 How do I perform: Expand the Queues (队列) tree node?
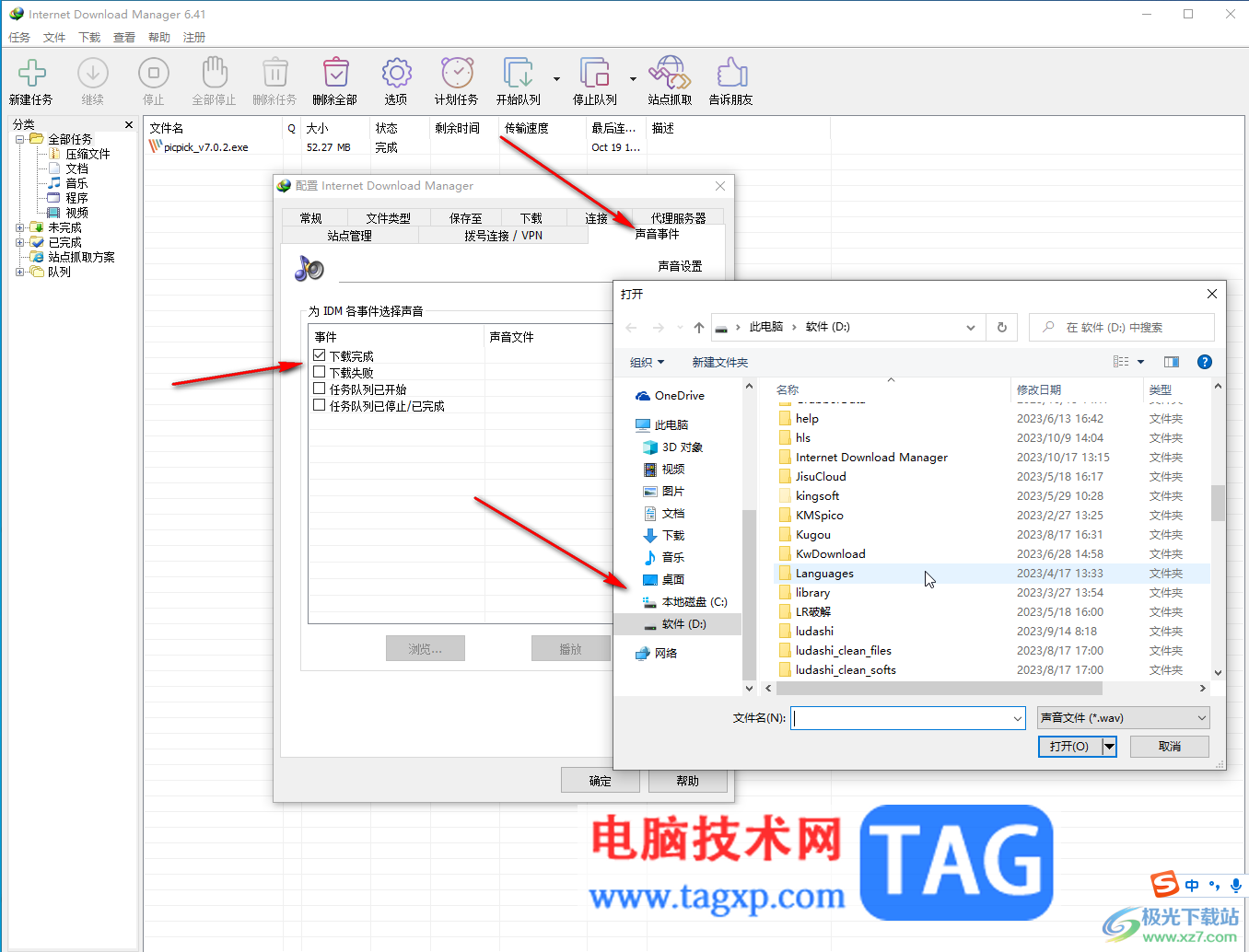click(x=20, y=272)
